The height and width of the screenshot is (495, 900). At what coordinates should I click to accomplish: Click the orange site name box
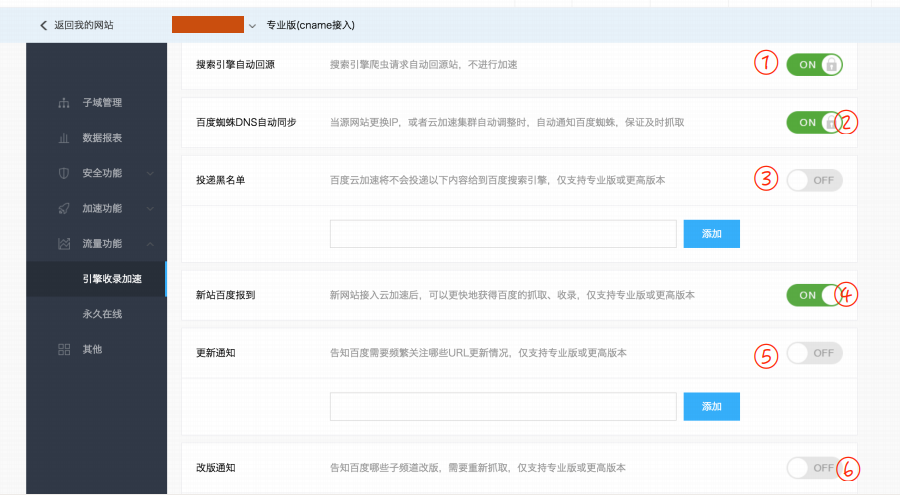click(208, 25)
